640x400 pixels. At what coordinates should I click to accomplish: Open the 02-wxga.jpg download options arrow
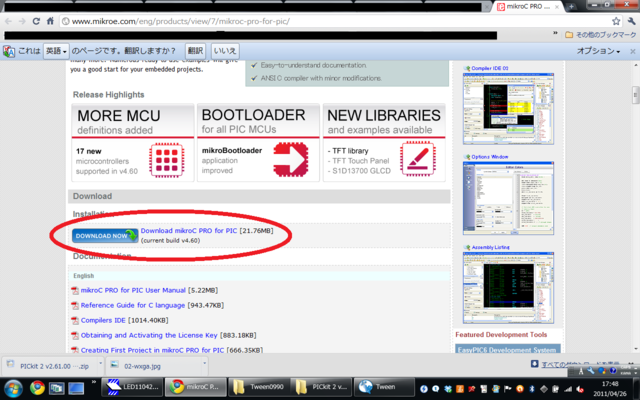(x=204, y=362)
